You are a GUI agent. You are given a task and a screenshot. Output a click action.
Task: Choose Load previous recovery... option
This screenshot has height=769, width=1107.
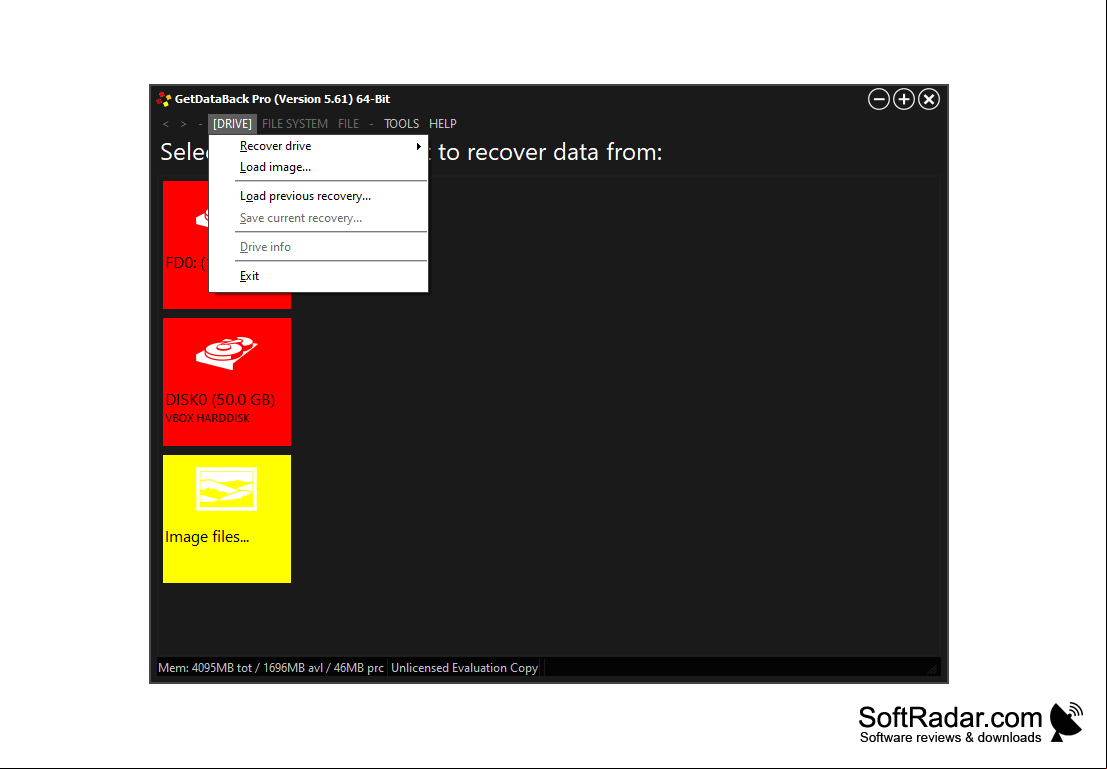click(318, 196)
